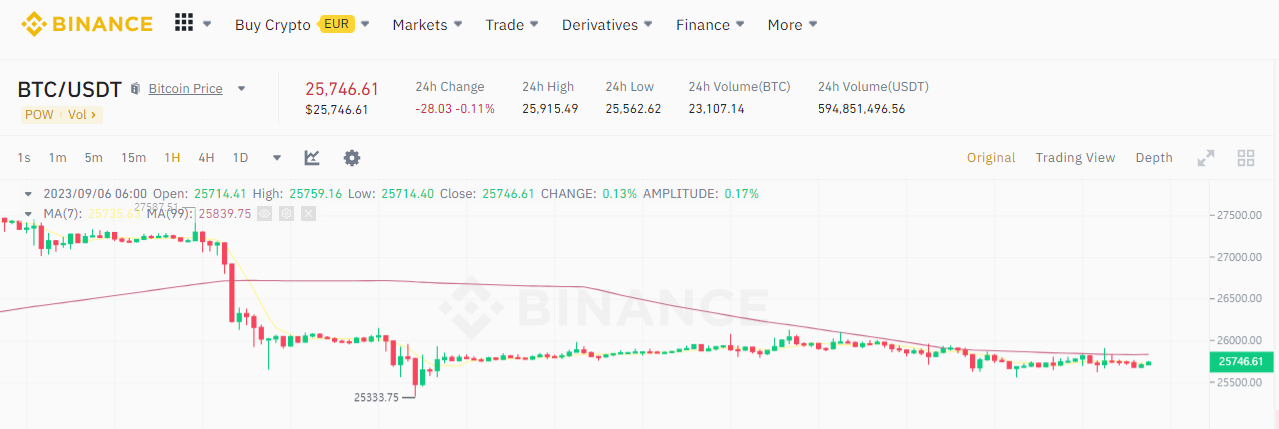Open the Finance menu
Viewport: 1279px width, 429px height.
703,25
